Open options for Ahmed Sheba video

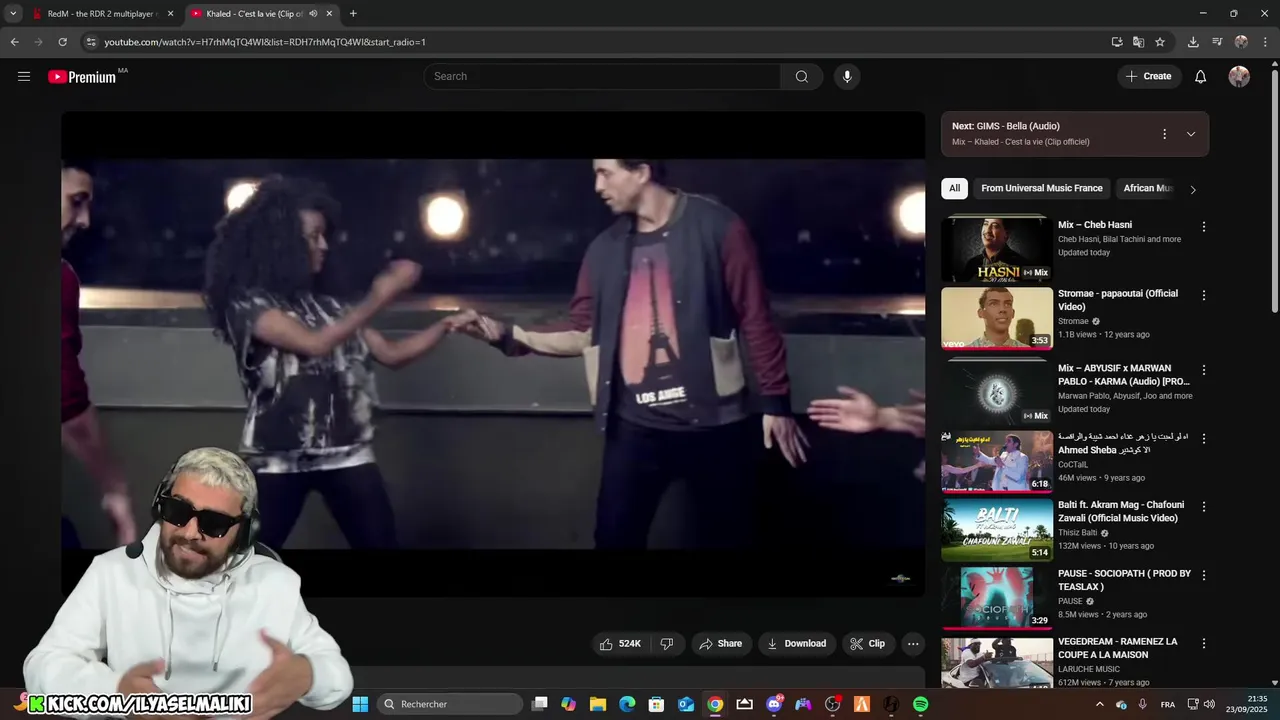(1204, 439)
